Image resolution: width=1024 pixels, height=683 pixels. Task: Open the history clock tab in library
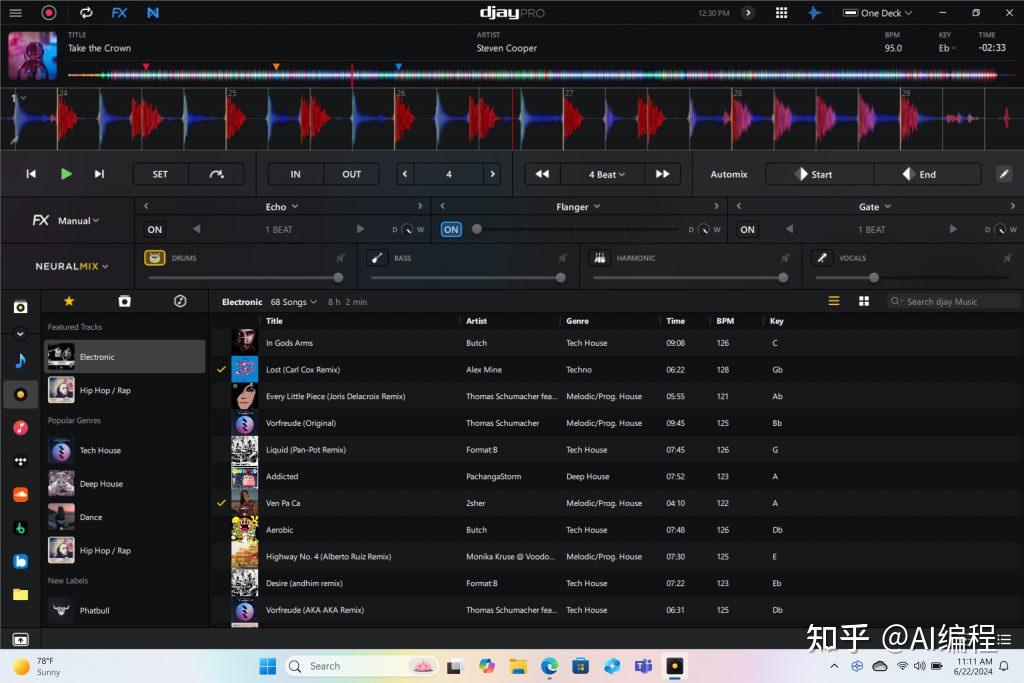click(180, 301)
